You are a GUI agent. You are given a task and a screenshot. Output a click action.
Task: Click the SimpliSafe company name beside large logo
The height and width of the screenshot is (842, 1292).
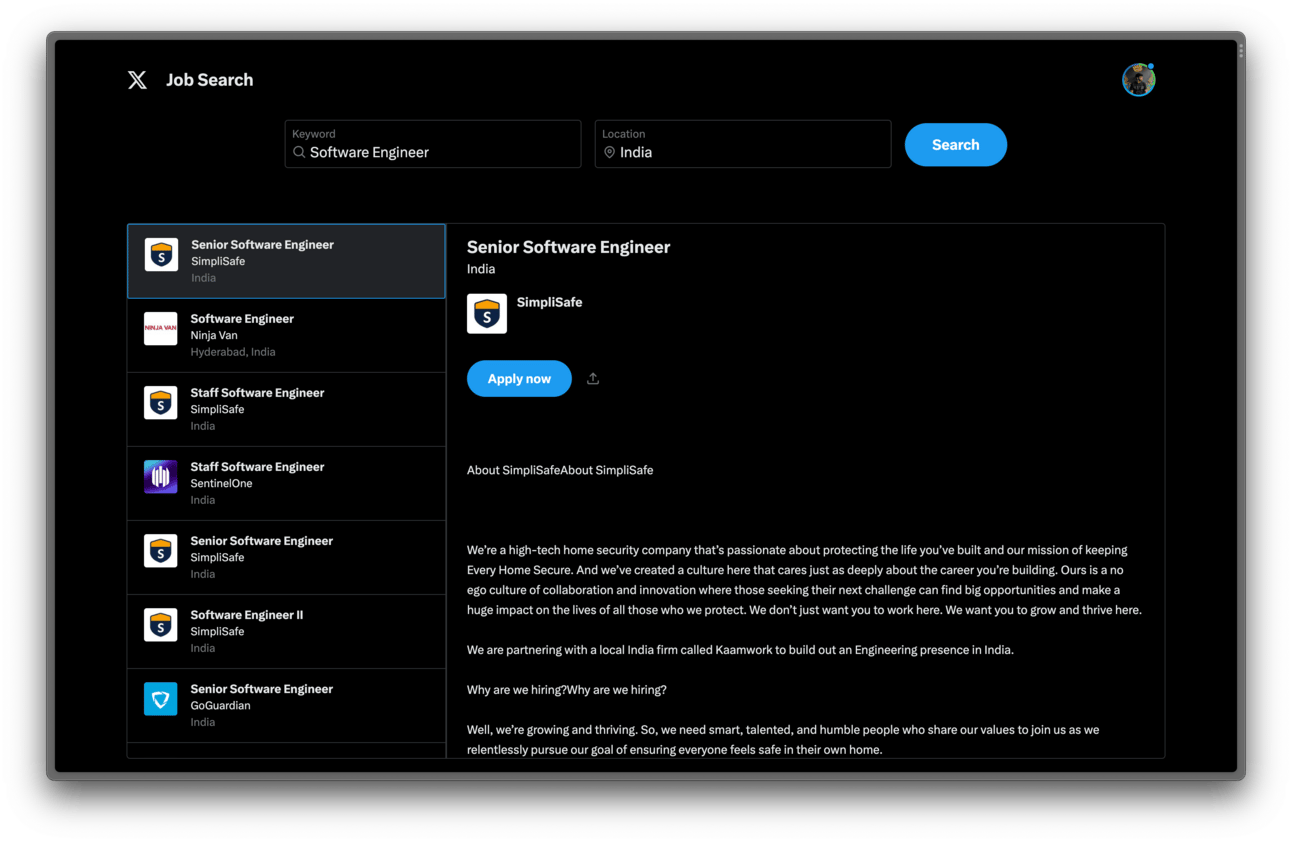point(549,302)
